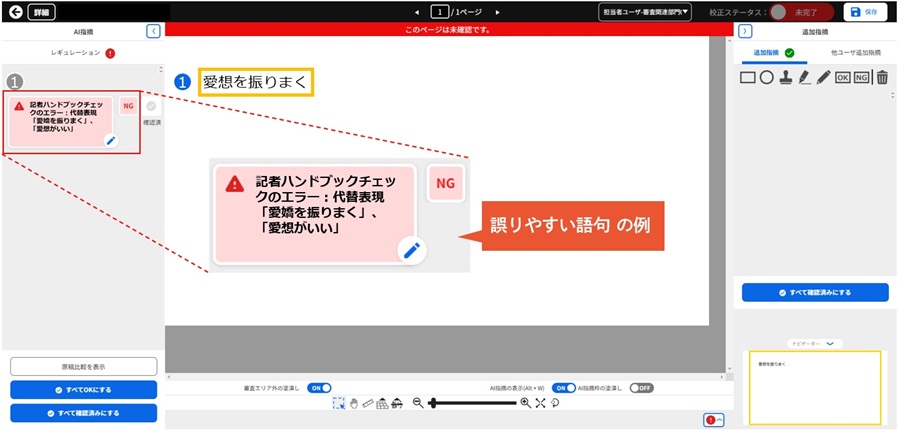Collapse the right 追加指摘 panel
The image size is (900, 430).
coord(745,31)
